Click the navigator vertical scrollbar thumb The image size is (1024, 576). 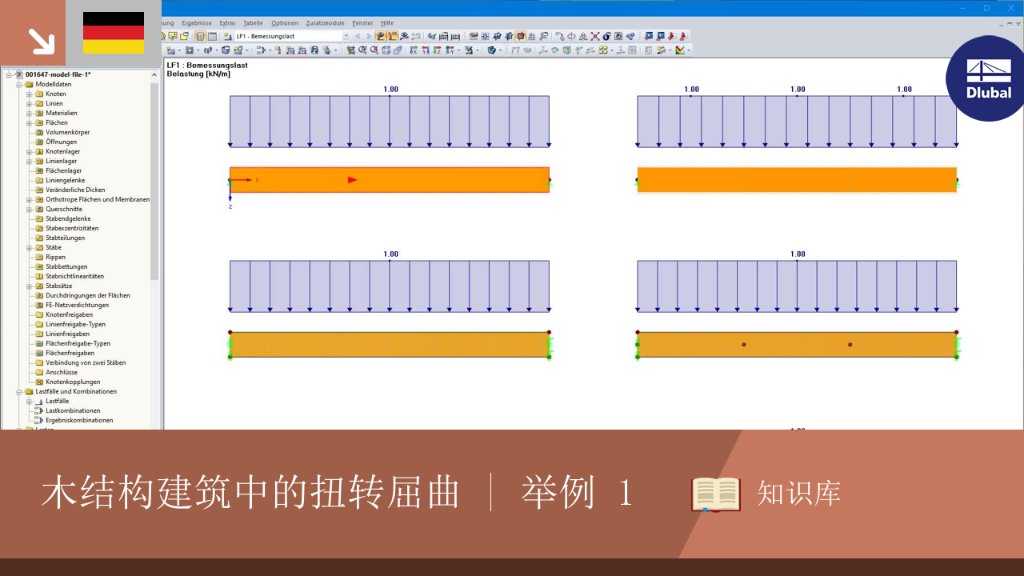(155, 180)
